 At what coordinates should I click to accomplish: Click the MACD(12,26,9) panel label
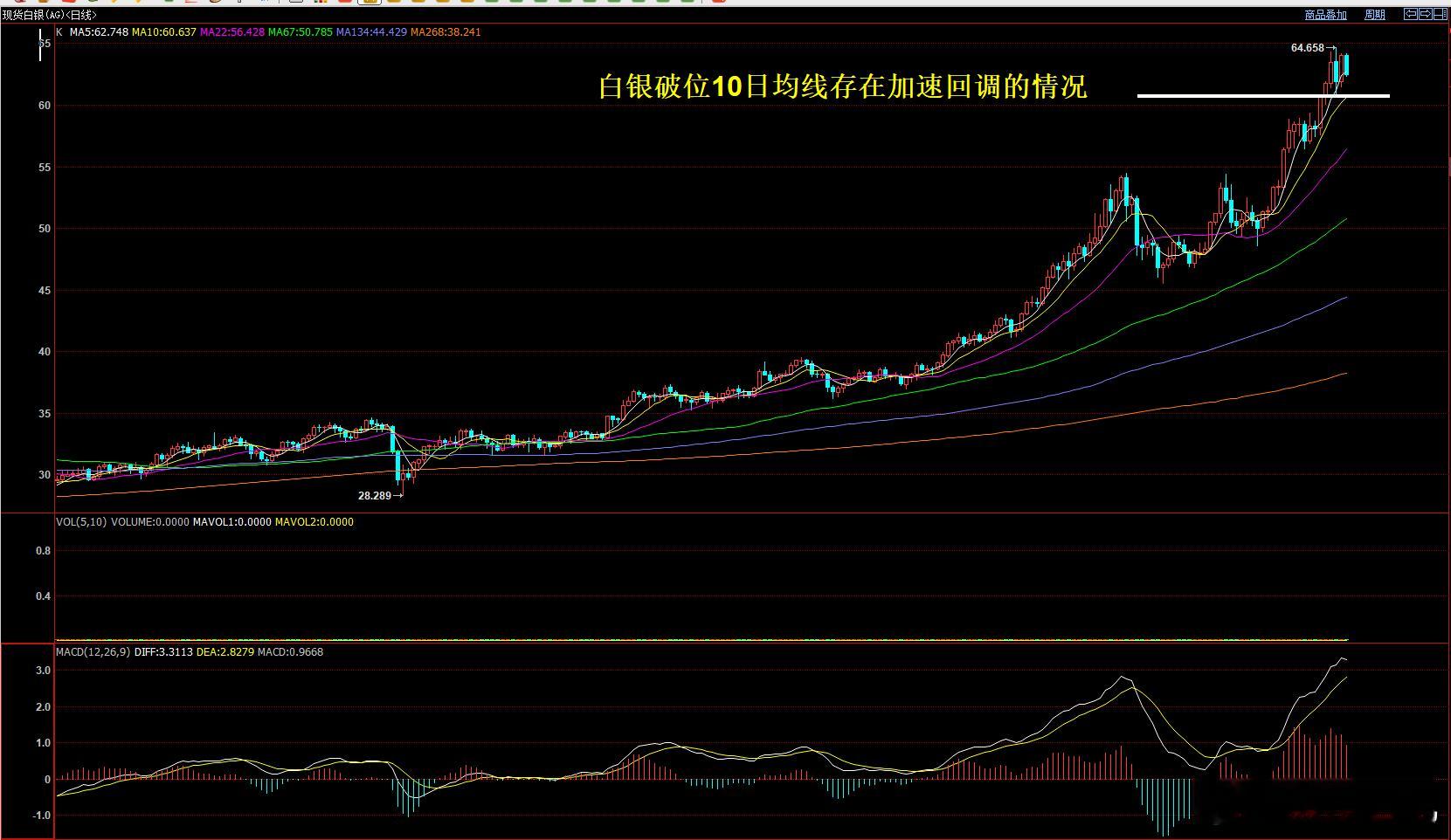coord(93,652)
